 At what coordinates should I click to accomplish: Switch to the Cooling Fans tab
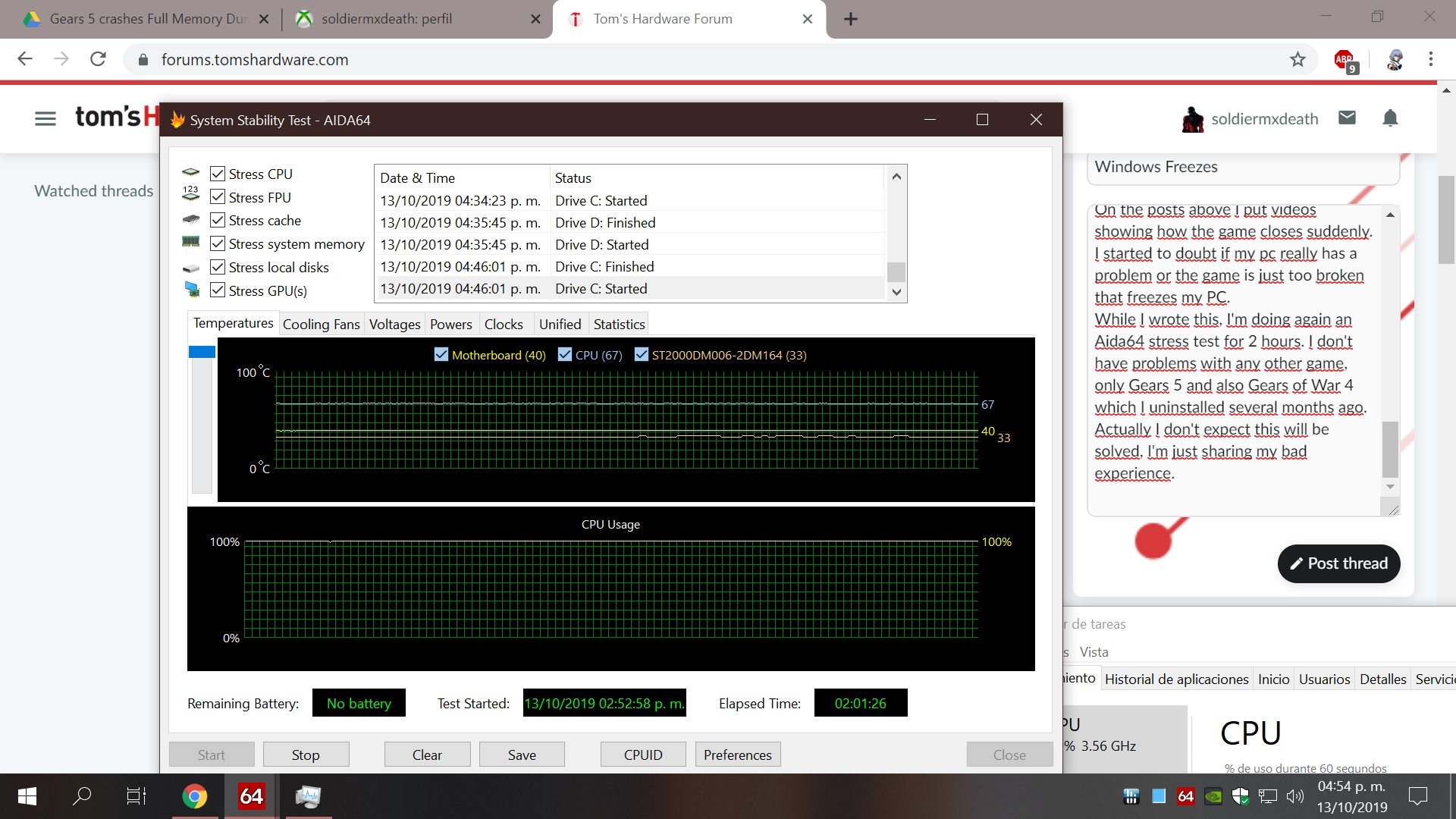pyautogui.click(x=321, y=325)
